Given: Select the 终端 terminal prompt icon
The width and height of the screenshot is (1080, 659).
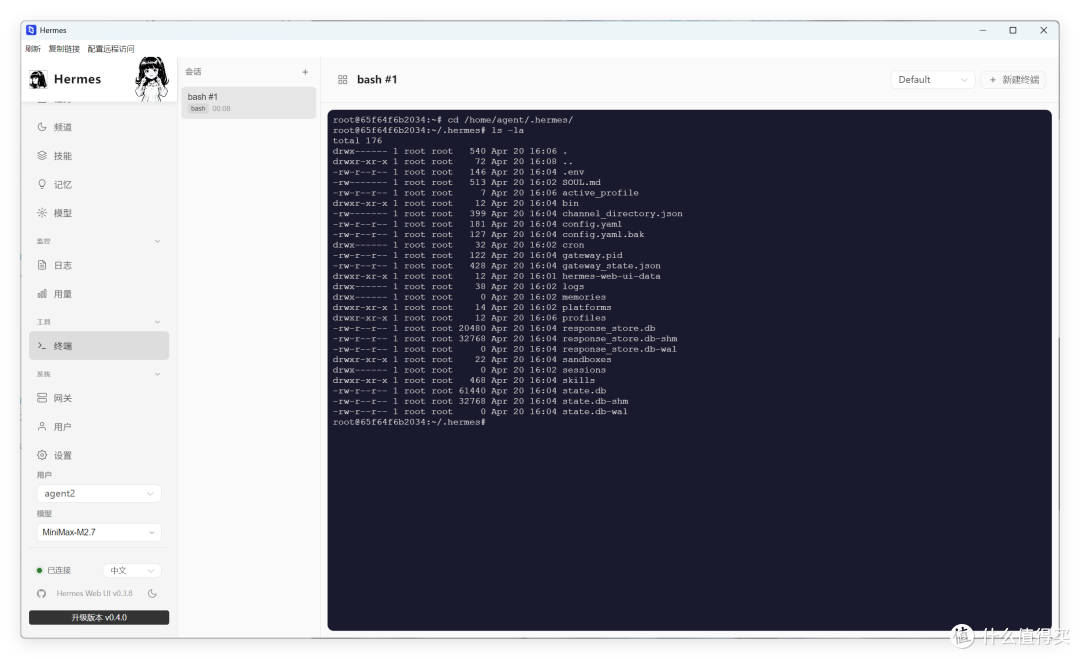Looking at the screenshot, I should tap(42, 346).
